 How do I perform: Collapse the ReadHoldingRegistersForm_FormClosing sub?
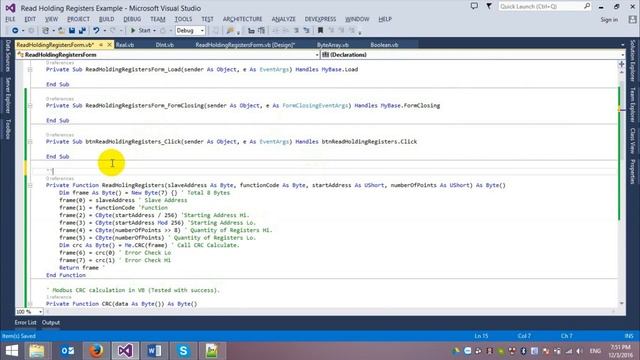30,106
